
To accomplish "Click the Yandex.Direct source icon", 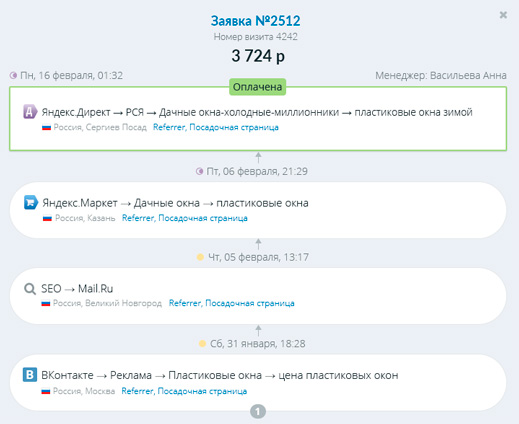I will [x=30, y=112].
